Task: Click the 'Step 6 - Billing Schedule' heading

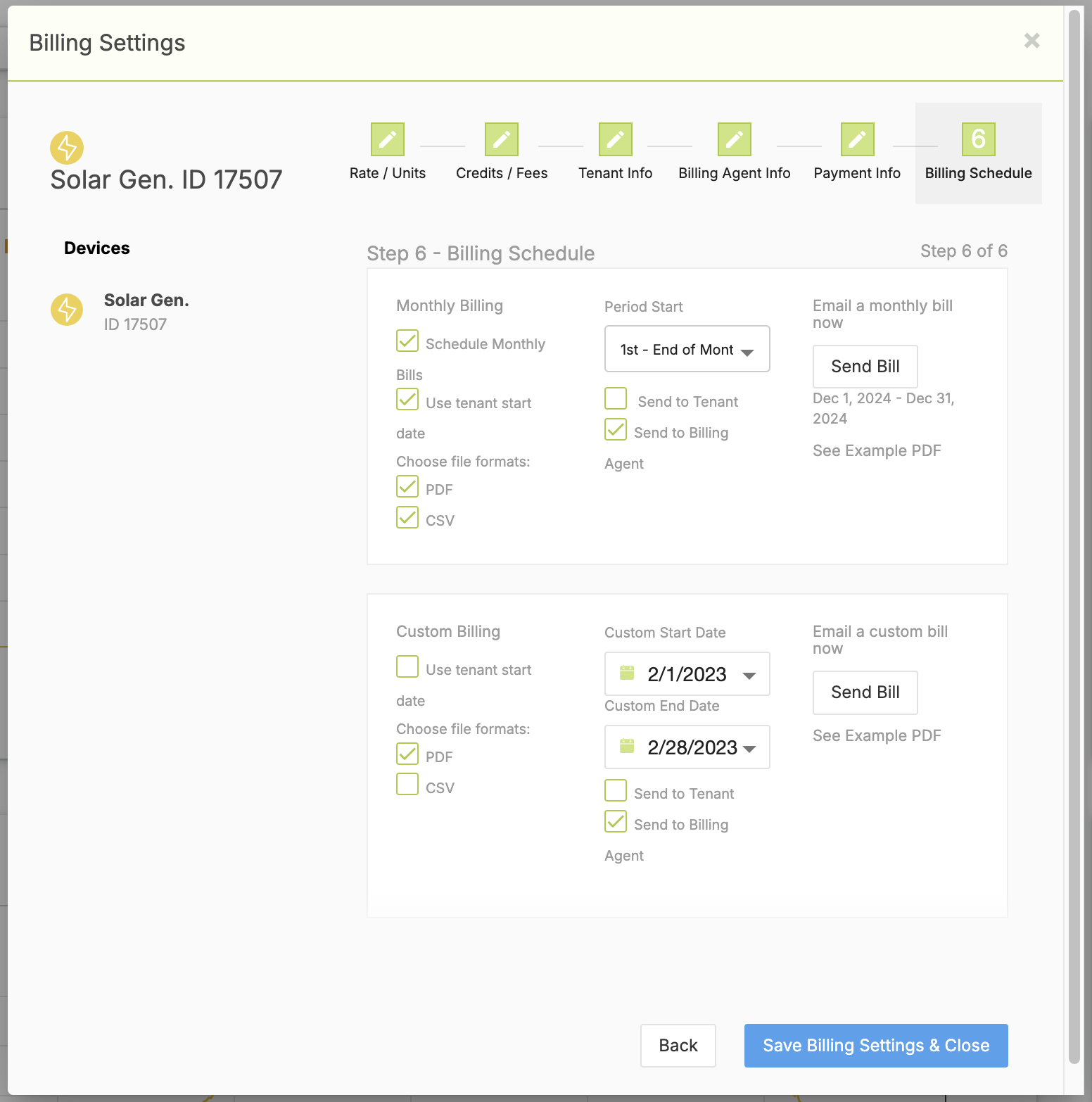Action: [481, 253]
